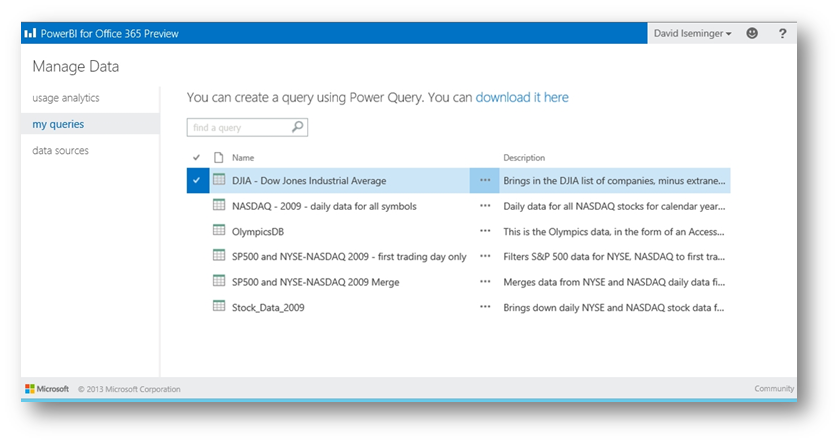Click description 'This is the Olympics data'

(x=614, y=232)
